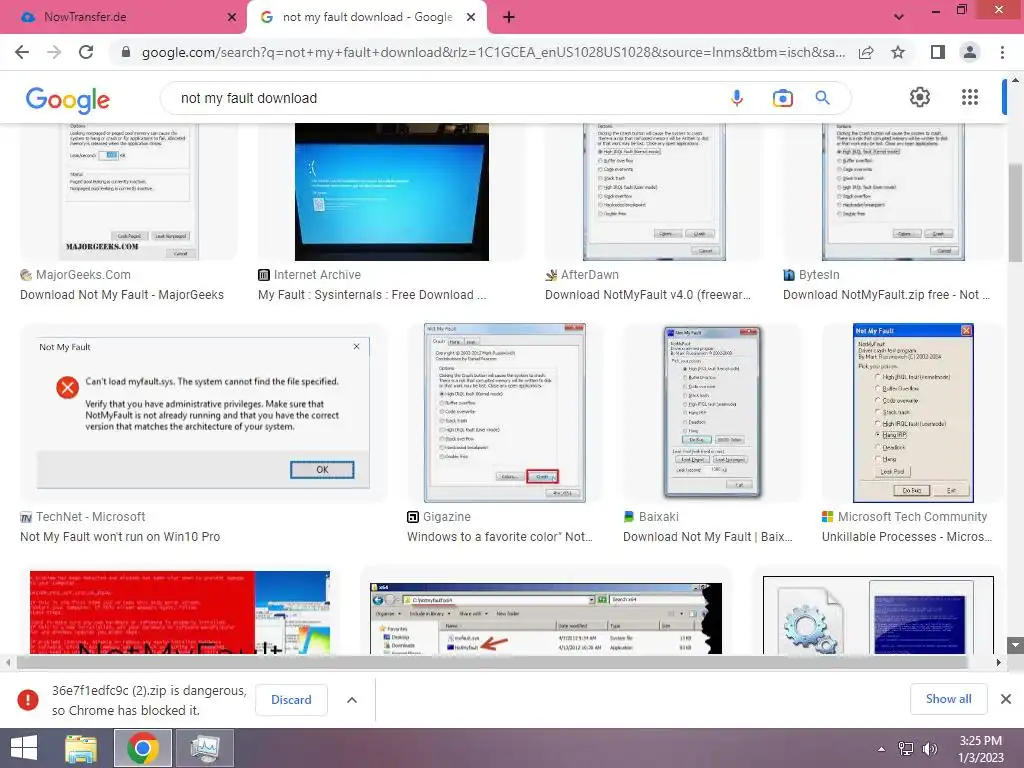This screenshot has height=768, width=1024.
Task: Click Microsoft Tech Community source label
Action: 912,517
